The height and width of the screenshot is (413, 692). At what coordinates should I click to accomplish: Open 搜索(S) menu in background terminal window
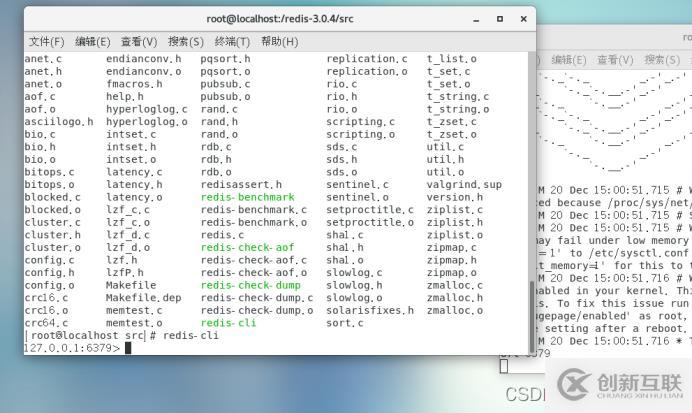click(x=662, y=60)
